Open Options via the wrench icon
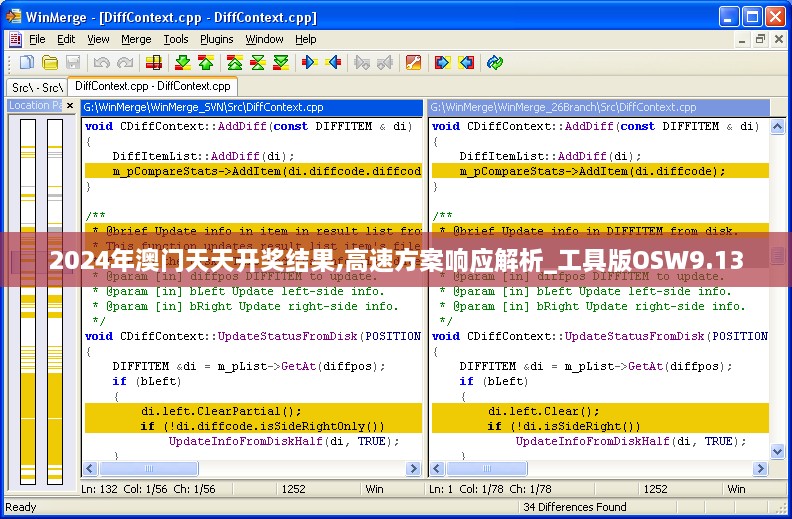The width and height of the screenshot is (792, 519). point(413,63)
